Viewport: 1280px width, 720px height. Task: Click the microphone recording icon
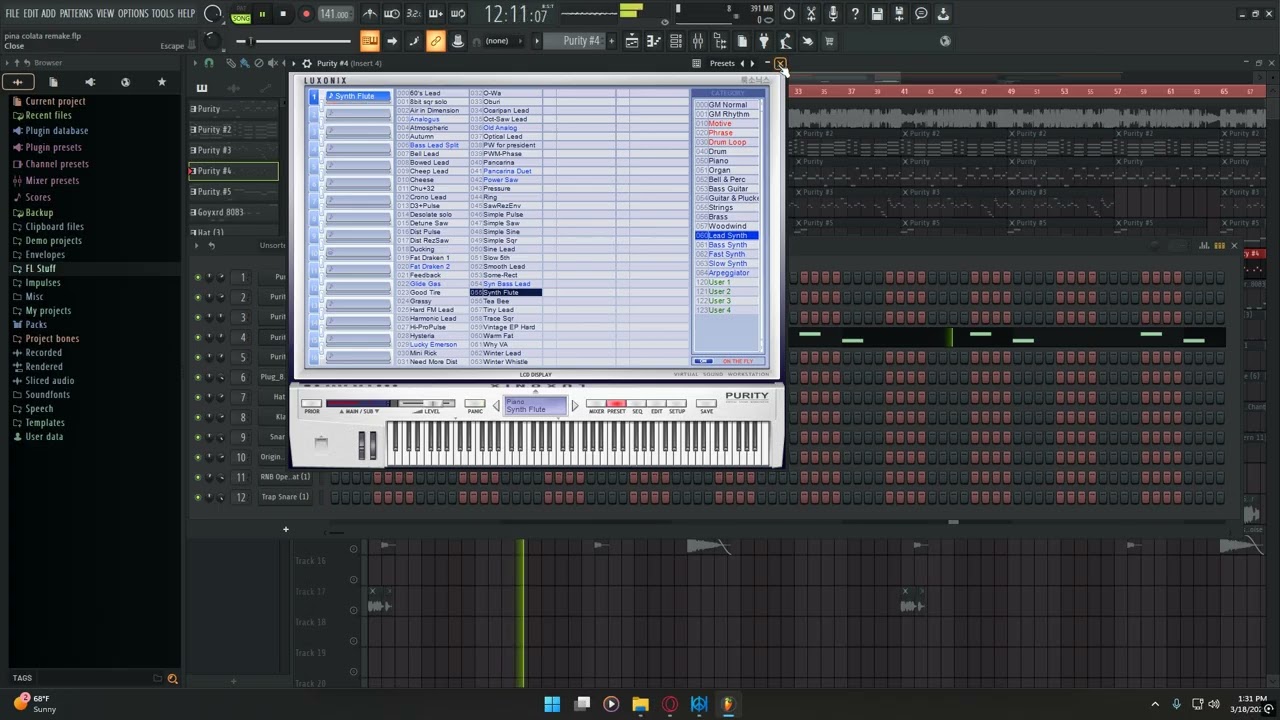click(833, 14)
